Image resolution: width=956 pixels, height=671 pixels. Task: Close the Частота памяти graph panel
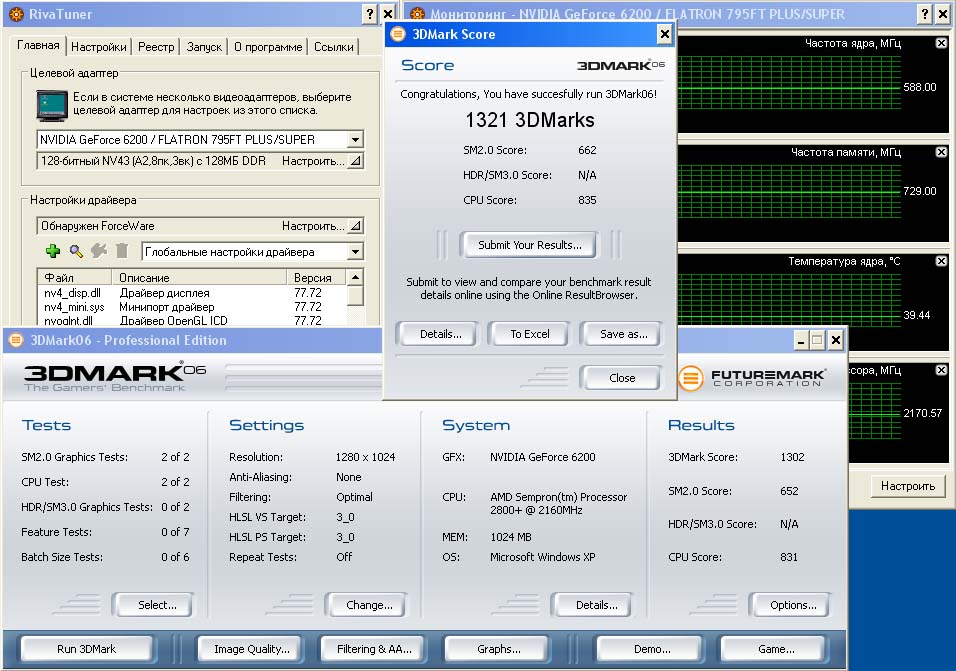point(941,152)
